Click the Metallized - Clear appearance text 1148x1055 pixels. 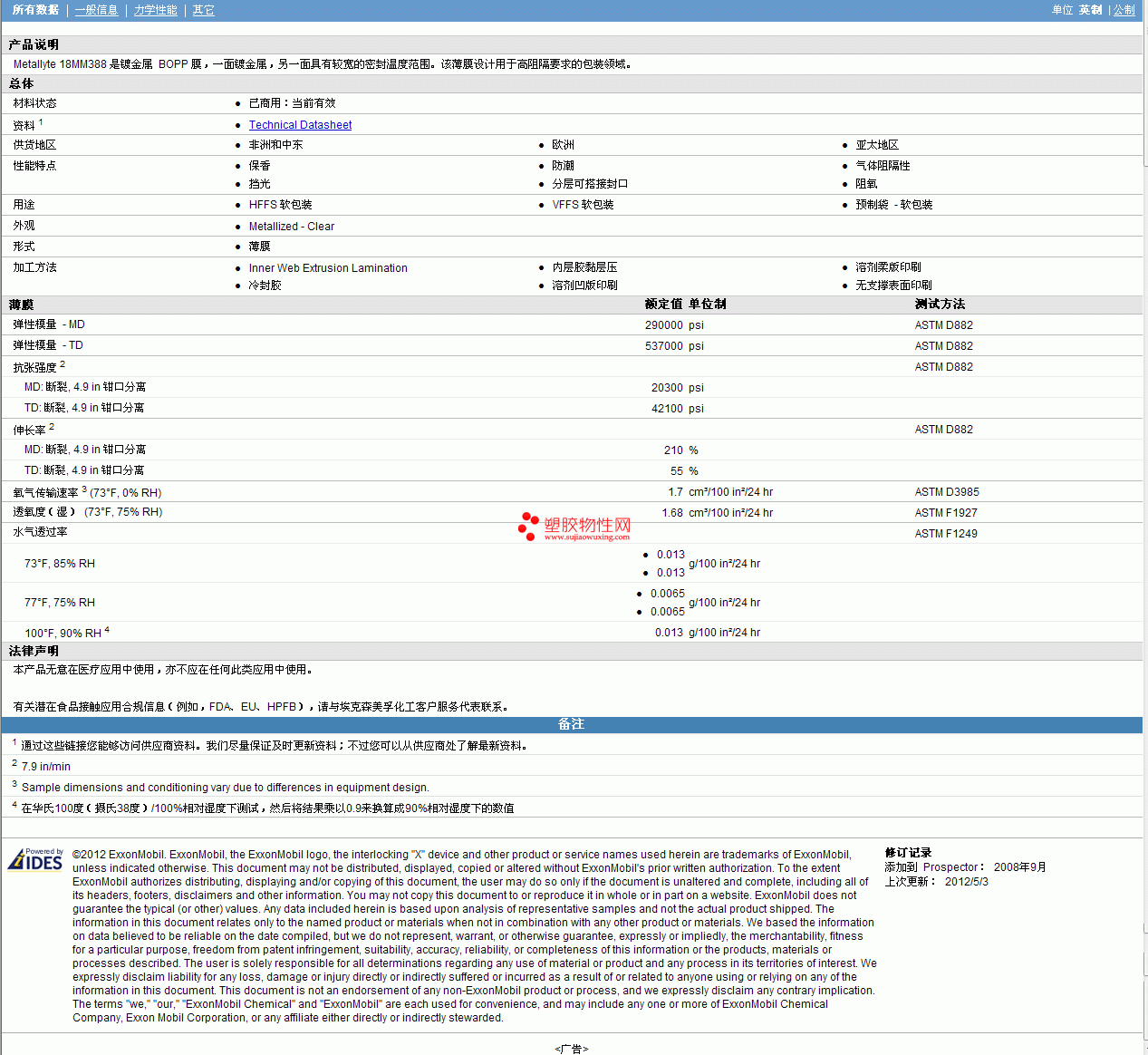pos(292,227)
